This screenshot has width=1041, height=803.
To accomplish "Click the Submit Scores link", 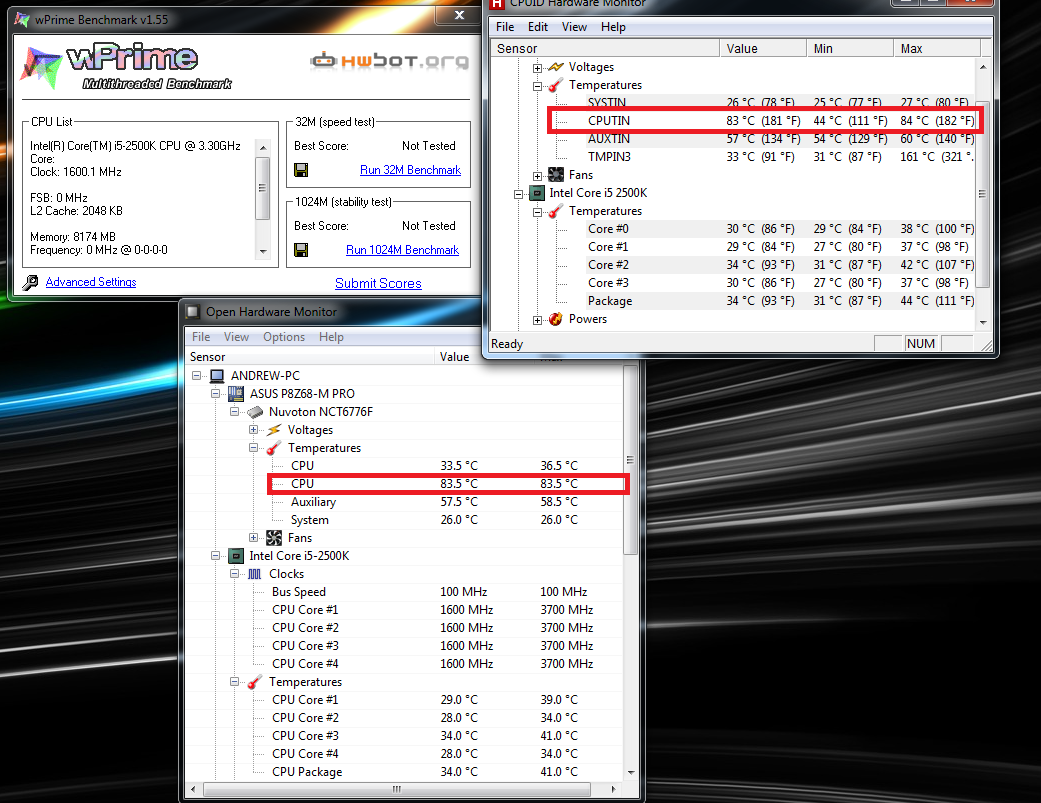I will pos(378,283).
